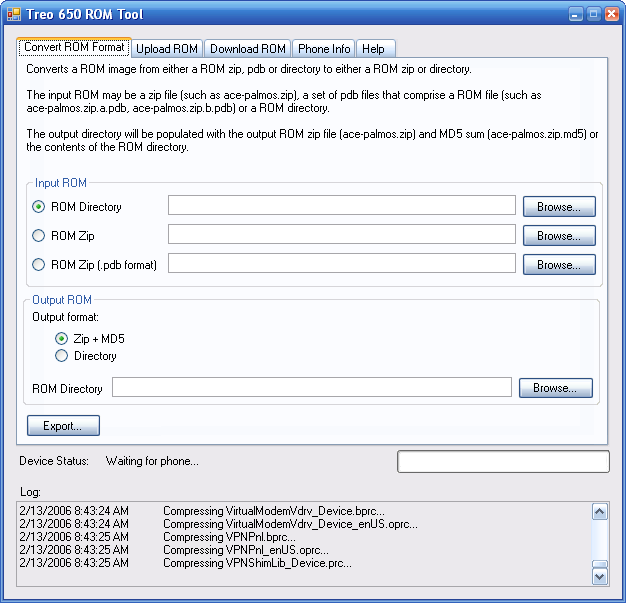Choose Directory output format
The image size is (626, 603).
click(x=61, y=356)
